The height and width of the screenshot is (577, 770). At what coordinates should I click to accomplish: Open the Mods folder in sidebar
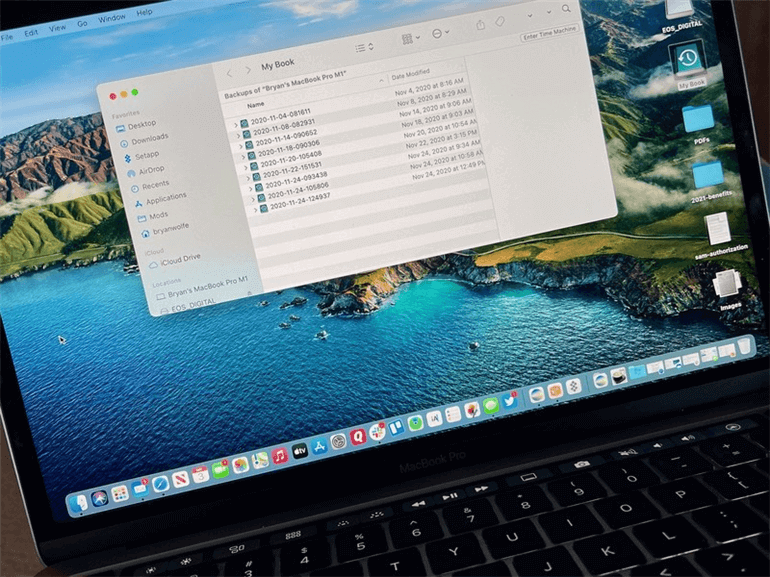153,217
